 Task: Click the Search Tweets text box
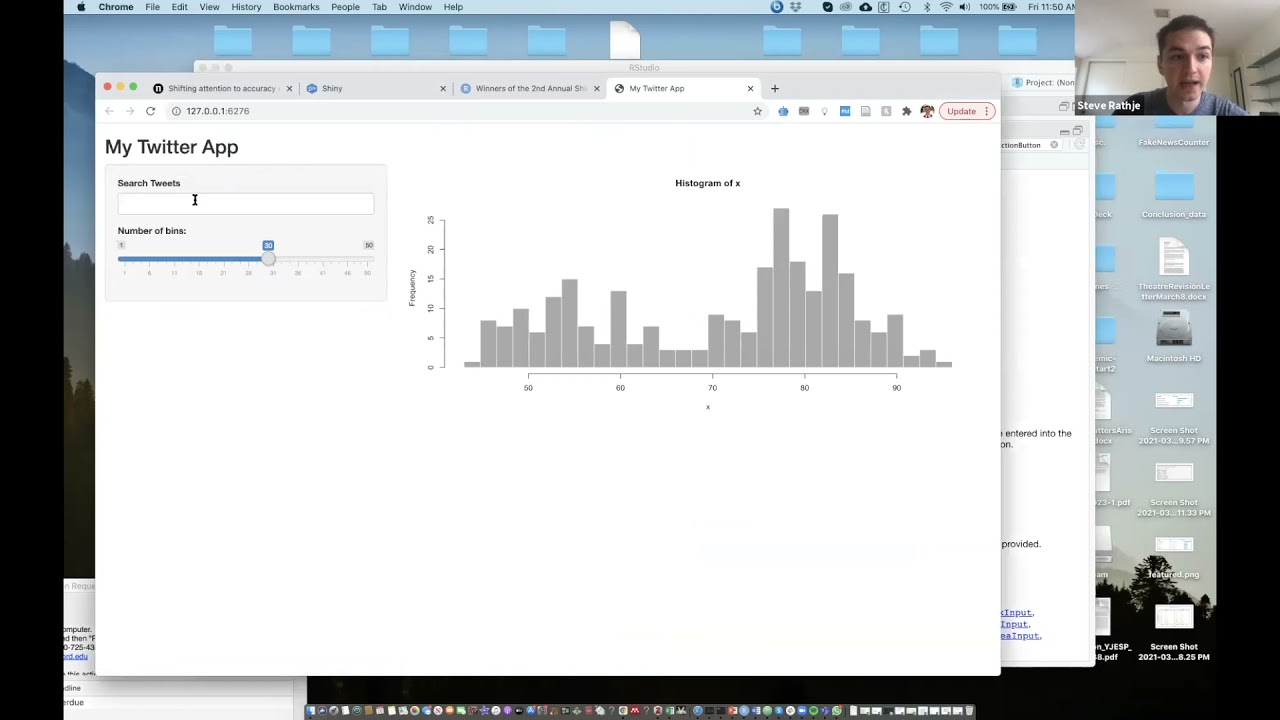pyautogui.click(x=246, y=204)
